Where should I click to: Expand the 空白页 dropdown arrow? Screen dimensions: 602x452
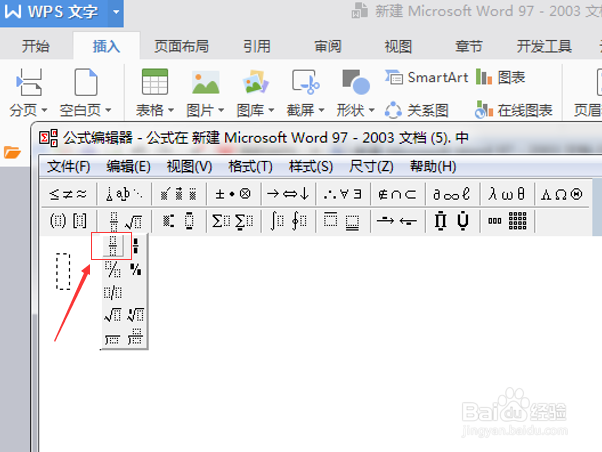(108, 110)
